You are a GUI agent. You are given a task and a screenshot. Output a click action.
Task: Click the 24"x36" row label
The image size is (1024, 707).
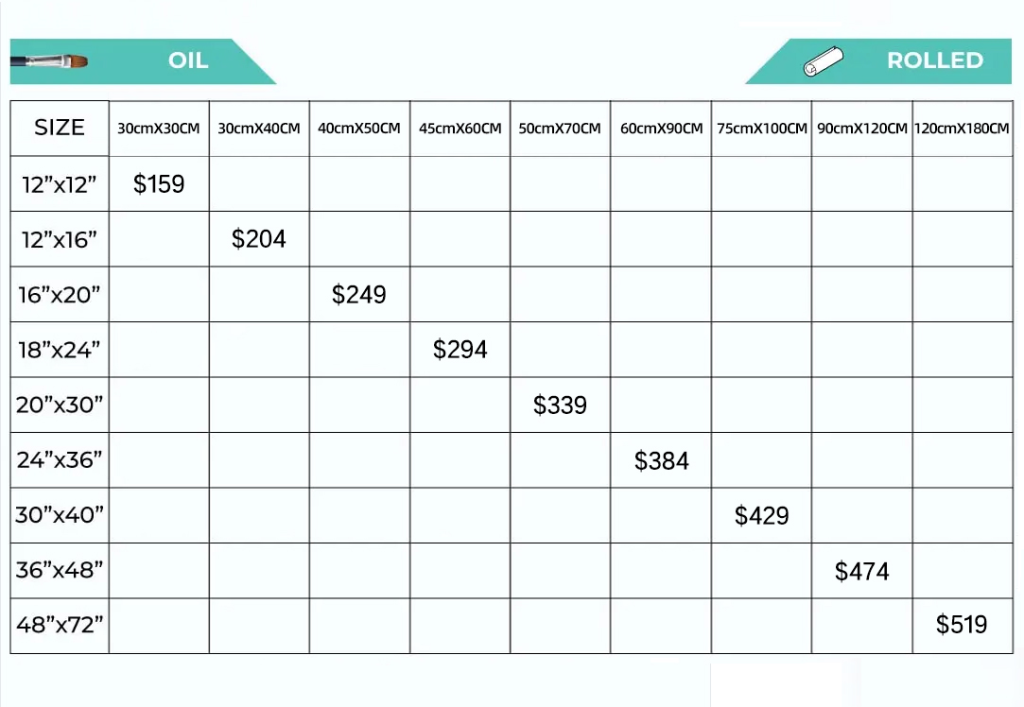(60, 461)
